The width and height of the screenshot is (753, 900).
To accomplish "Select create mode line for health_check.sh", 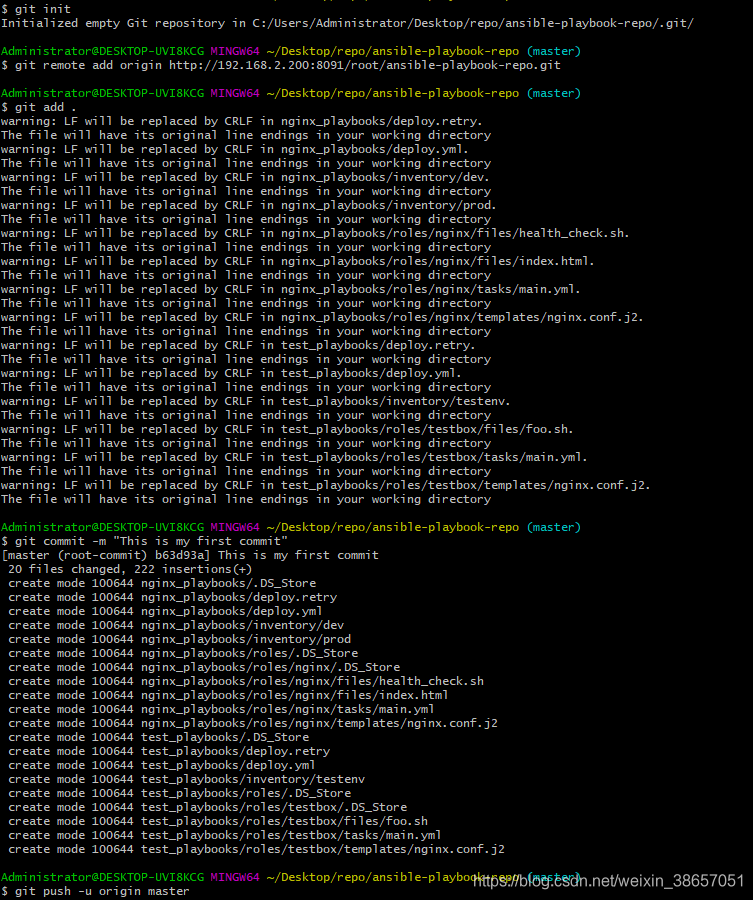I will point(246,681).
